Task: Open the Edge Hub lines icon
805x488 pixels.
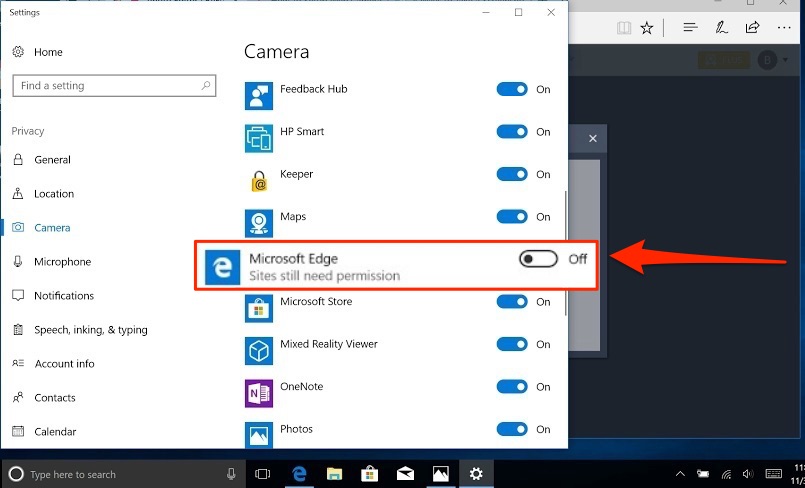Action: [x=691, y=28]
